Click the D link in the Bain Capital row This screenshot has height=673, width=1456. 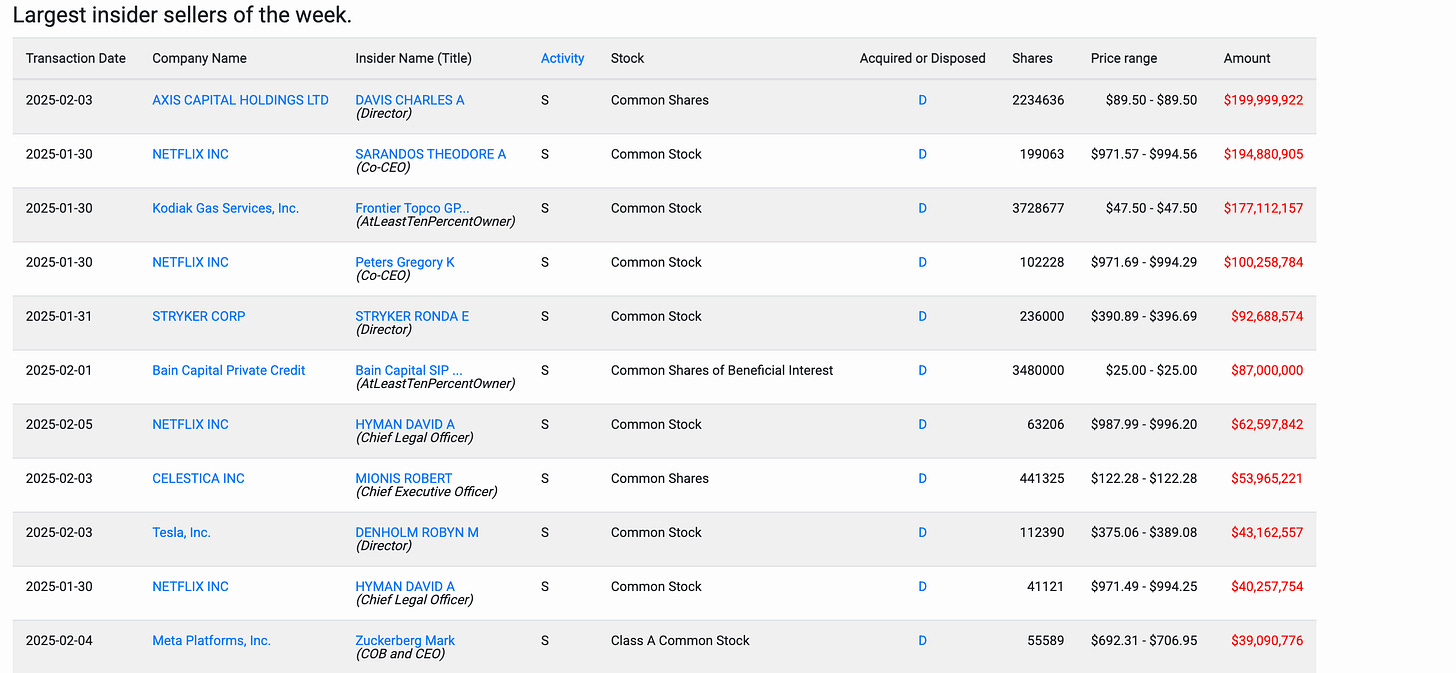point(922,370)
